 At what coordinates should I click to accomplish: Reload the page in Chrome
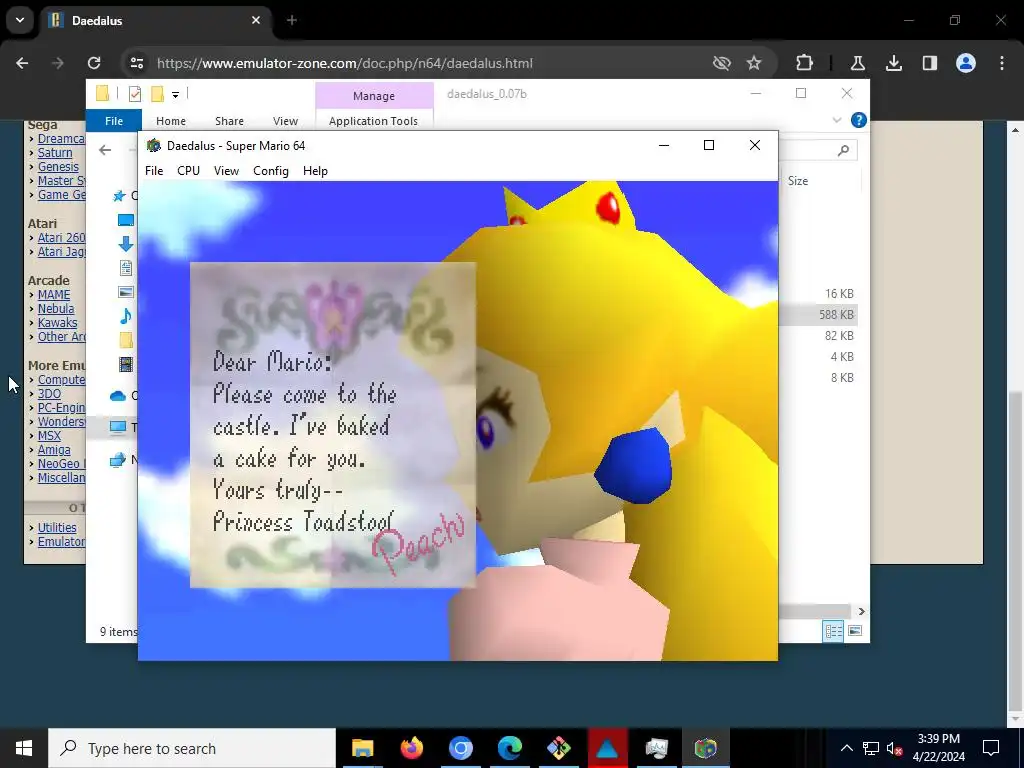[94, 63]
